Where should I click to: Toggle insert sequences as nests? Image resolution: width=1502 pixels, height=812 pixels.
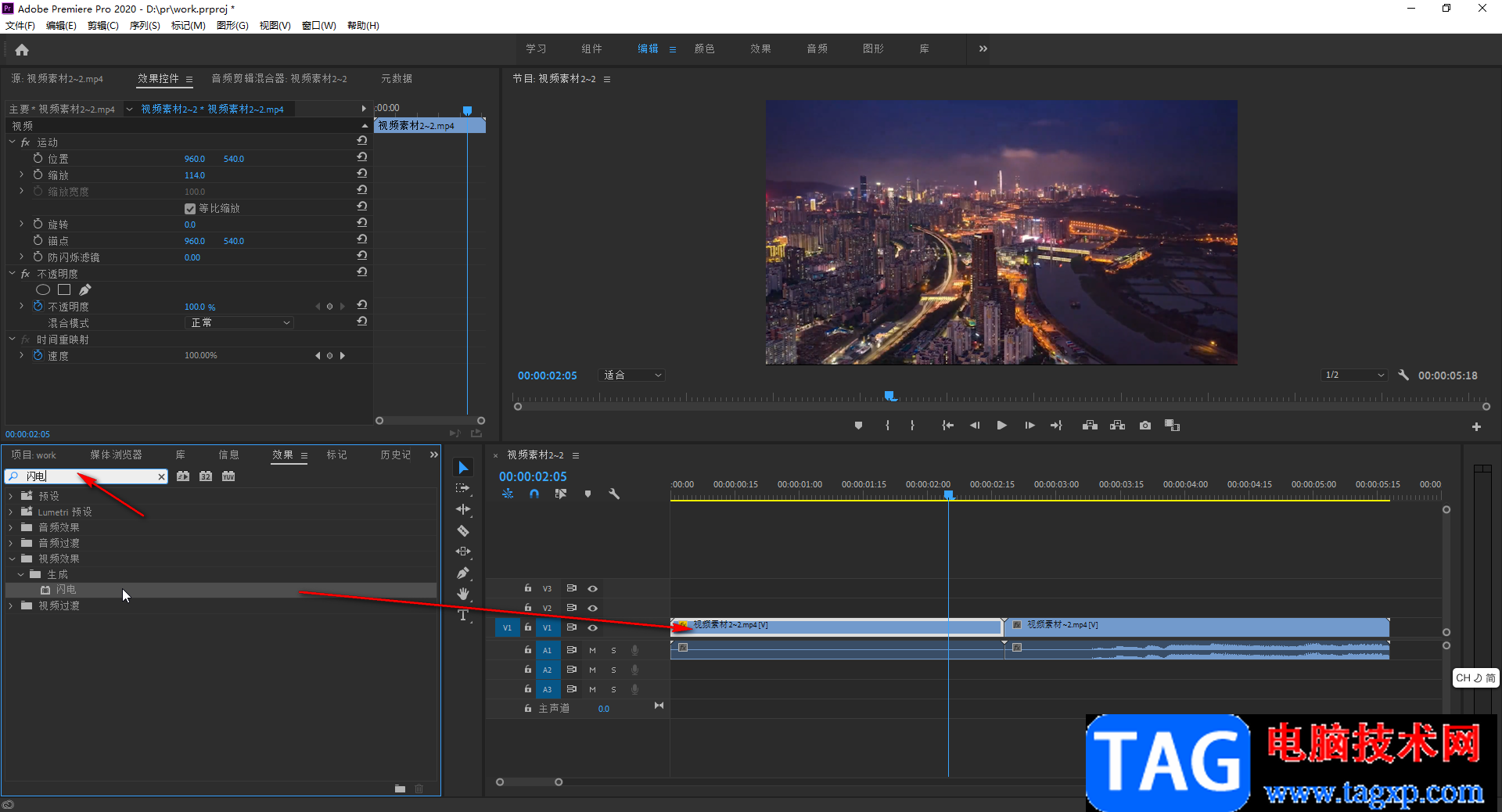tap(508, 494)
